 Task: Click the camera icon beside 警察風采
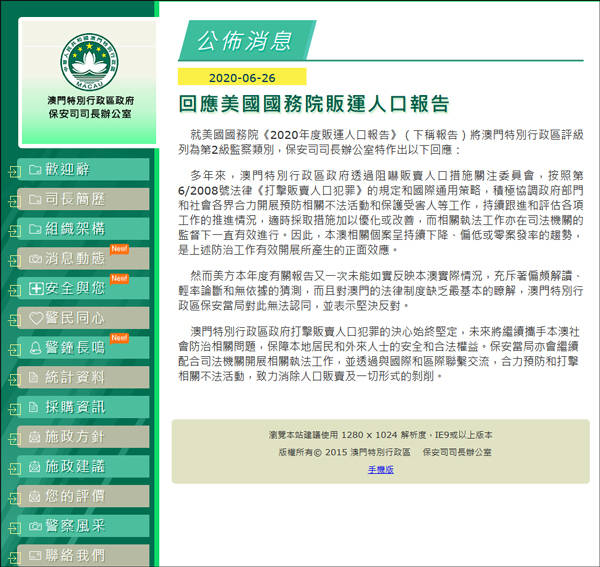click(35, 525)
